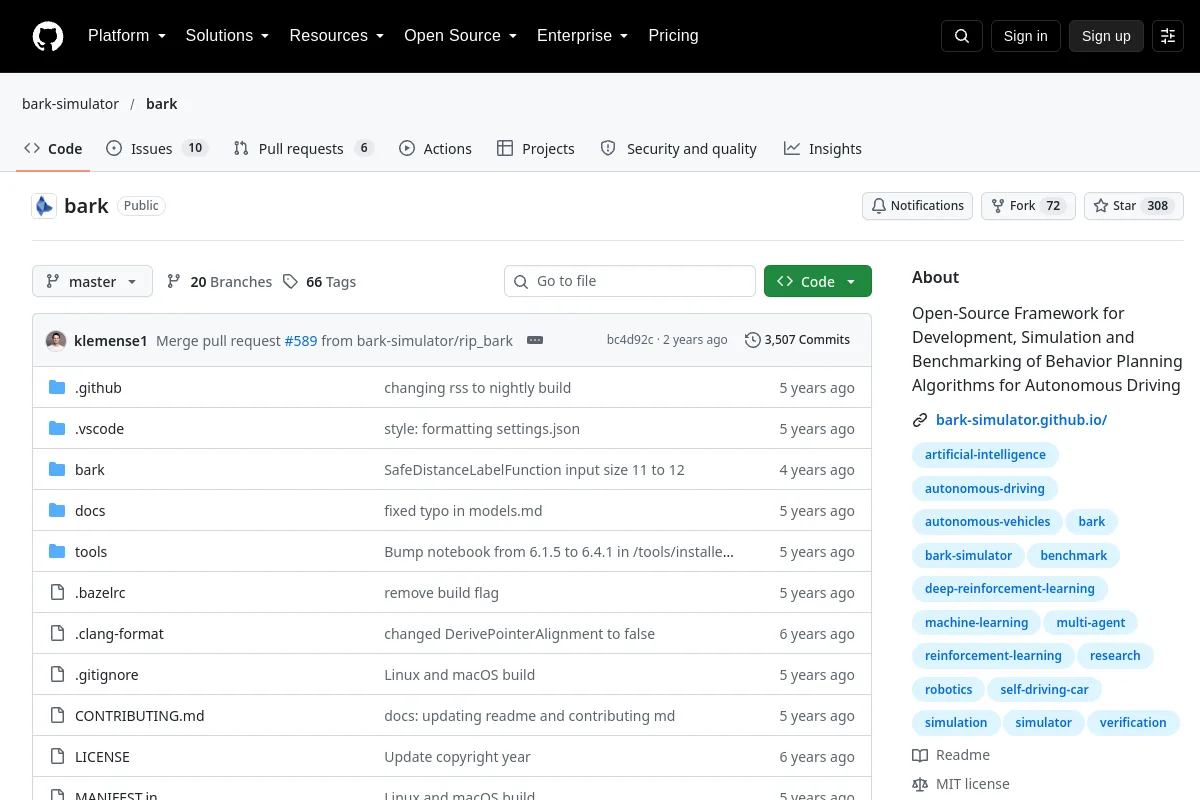Click the autonomous-driving topic tag
The width and height of the screenshot is (1200, 800).
click(x=985, y=488)
